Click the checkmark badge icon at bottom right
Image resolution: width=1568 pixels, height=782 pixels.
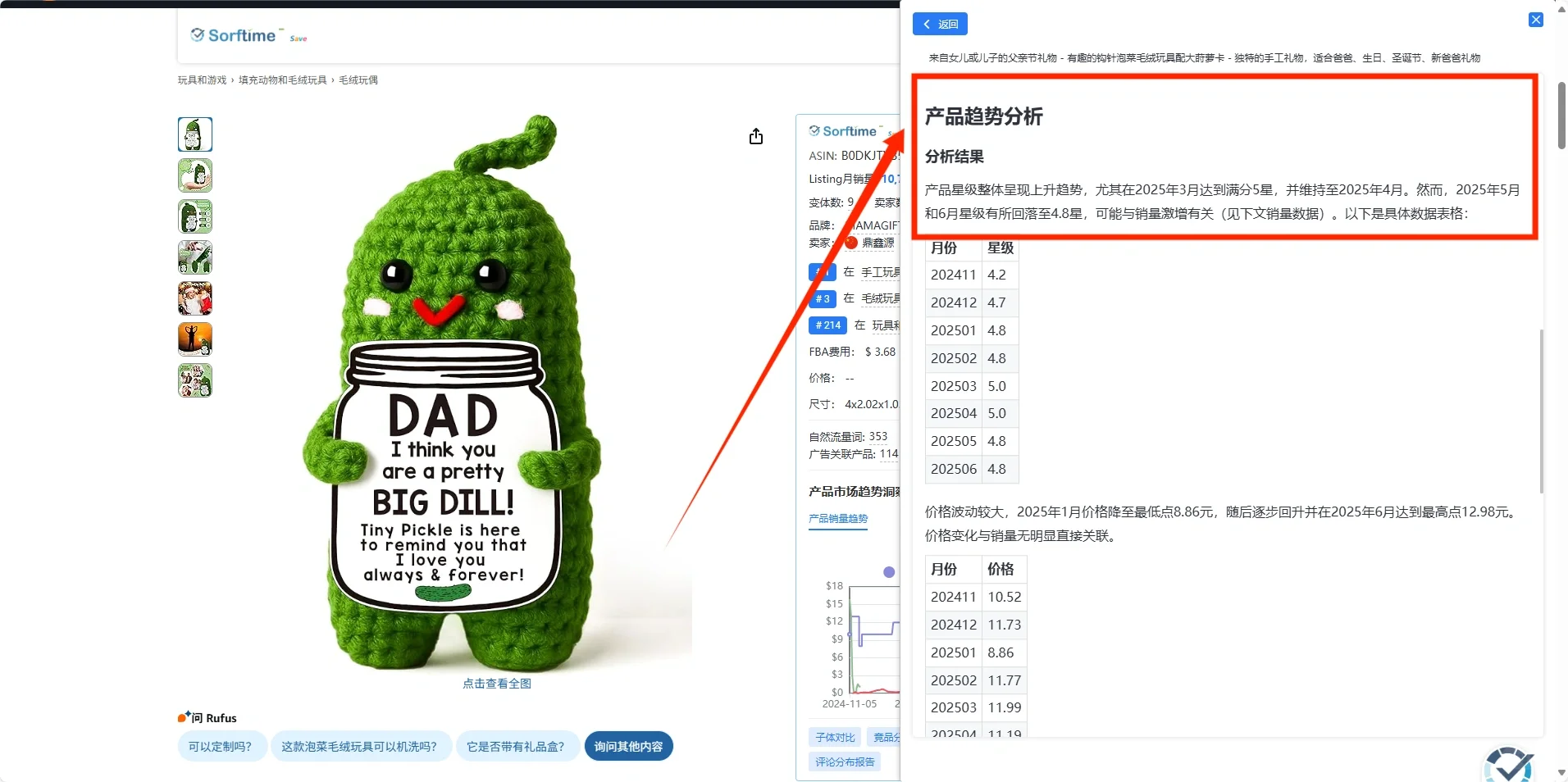point(1509,764)
